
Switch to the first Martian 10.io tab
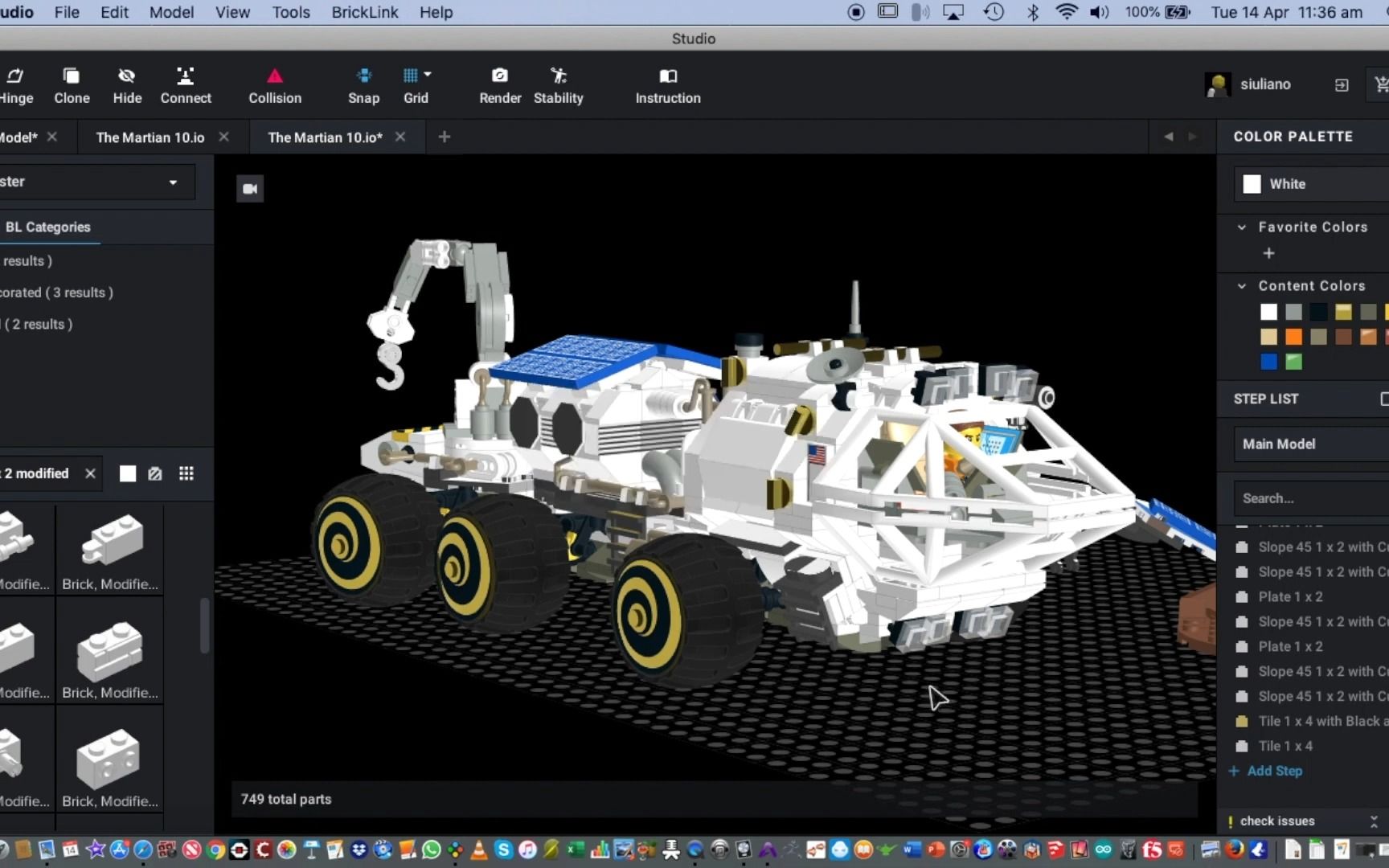(150, 137)
